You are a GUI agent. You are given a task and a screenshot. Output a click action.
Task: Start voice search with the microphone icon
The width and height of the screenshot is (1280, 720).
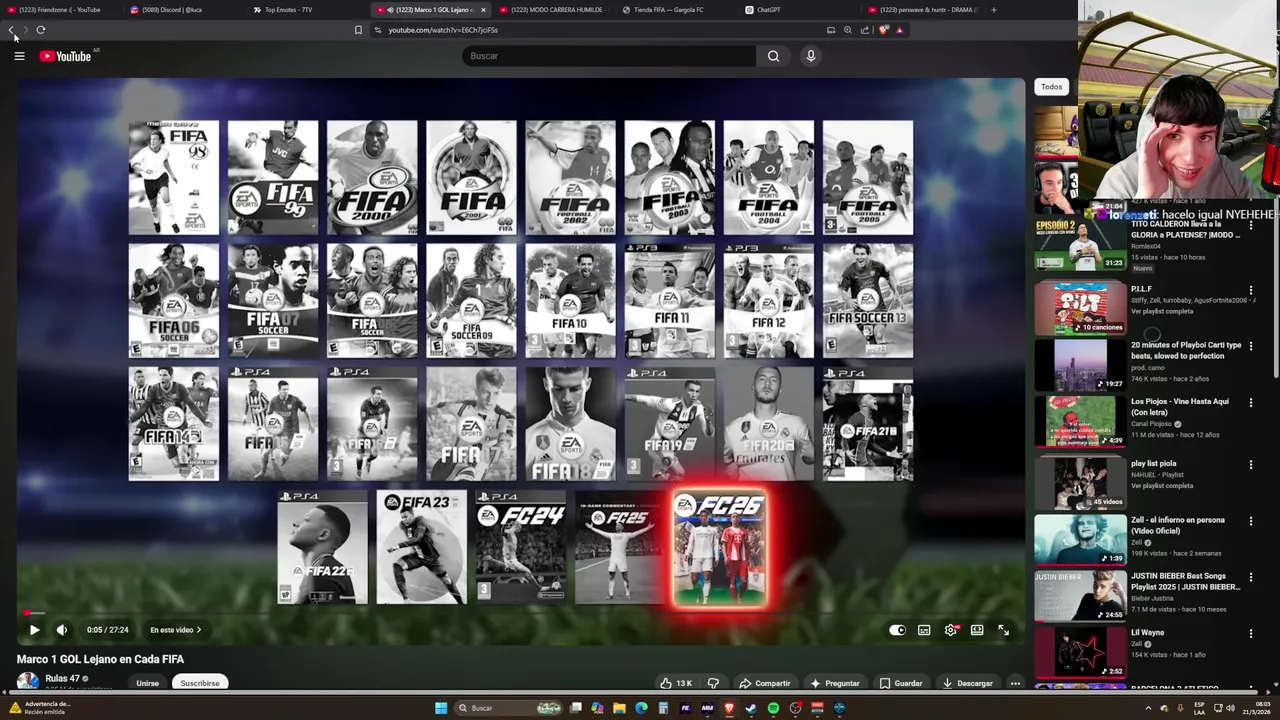click(811, 56)
